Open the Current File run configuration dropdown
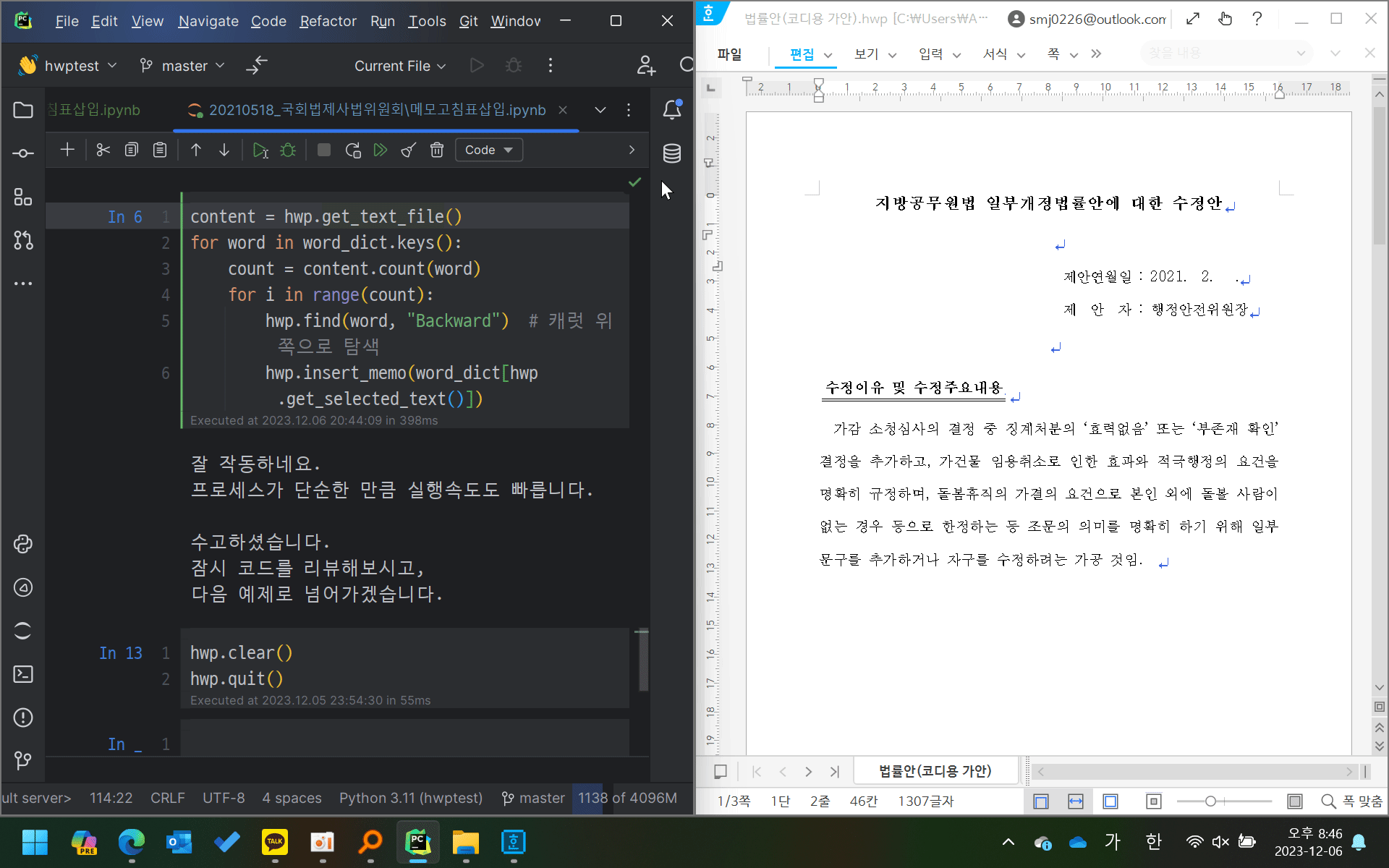Screen dimensions: 1389x868 (x=400, y=66)
